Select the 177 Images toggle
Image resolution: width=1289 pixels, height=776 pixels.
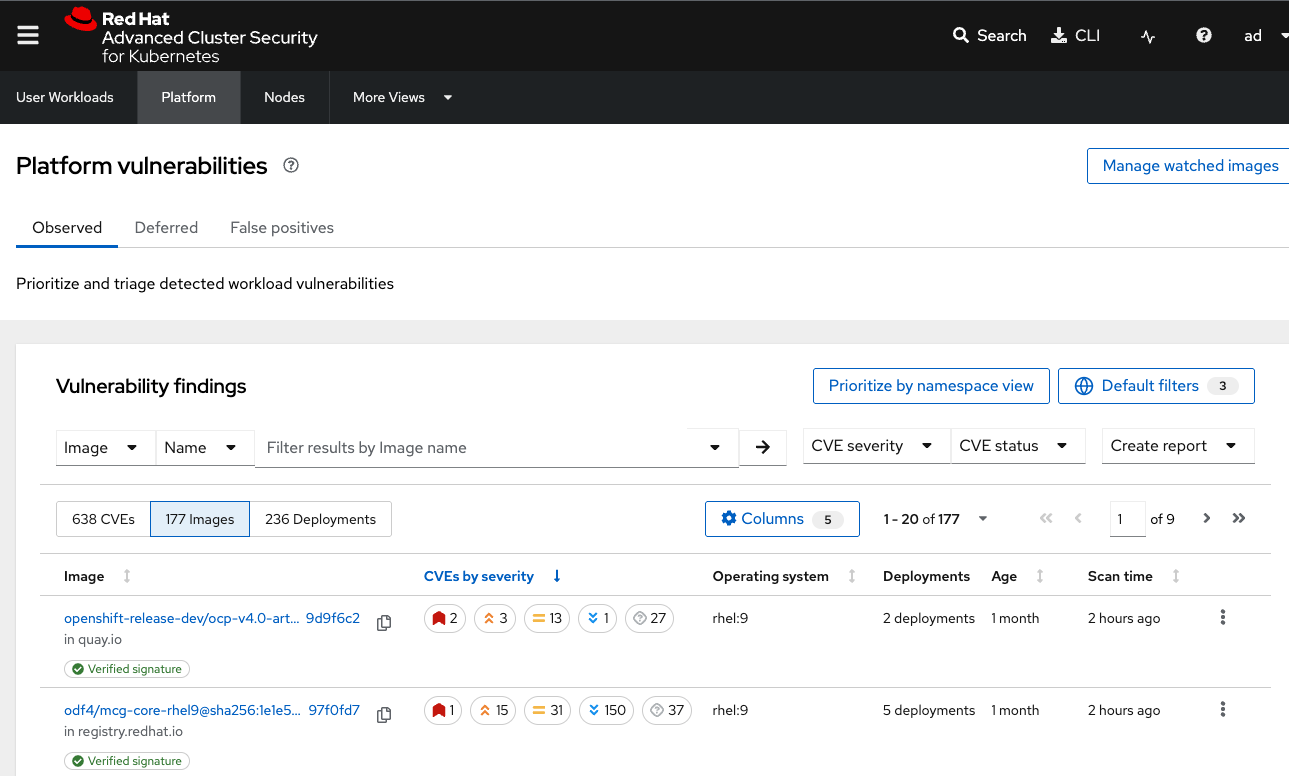point(200,519)
